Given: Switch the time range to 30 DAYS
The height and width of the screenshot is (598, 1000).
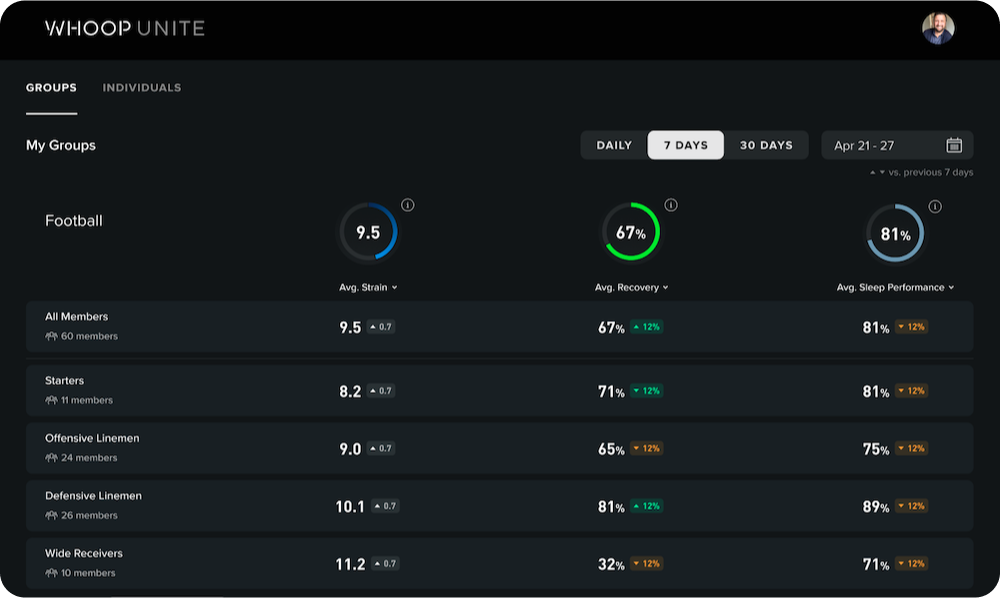Looking at the screenshot, I should click(x=766, y=144).
